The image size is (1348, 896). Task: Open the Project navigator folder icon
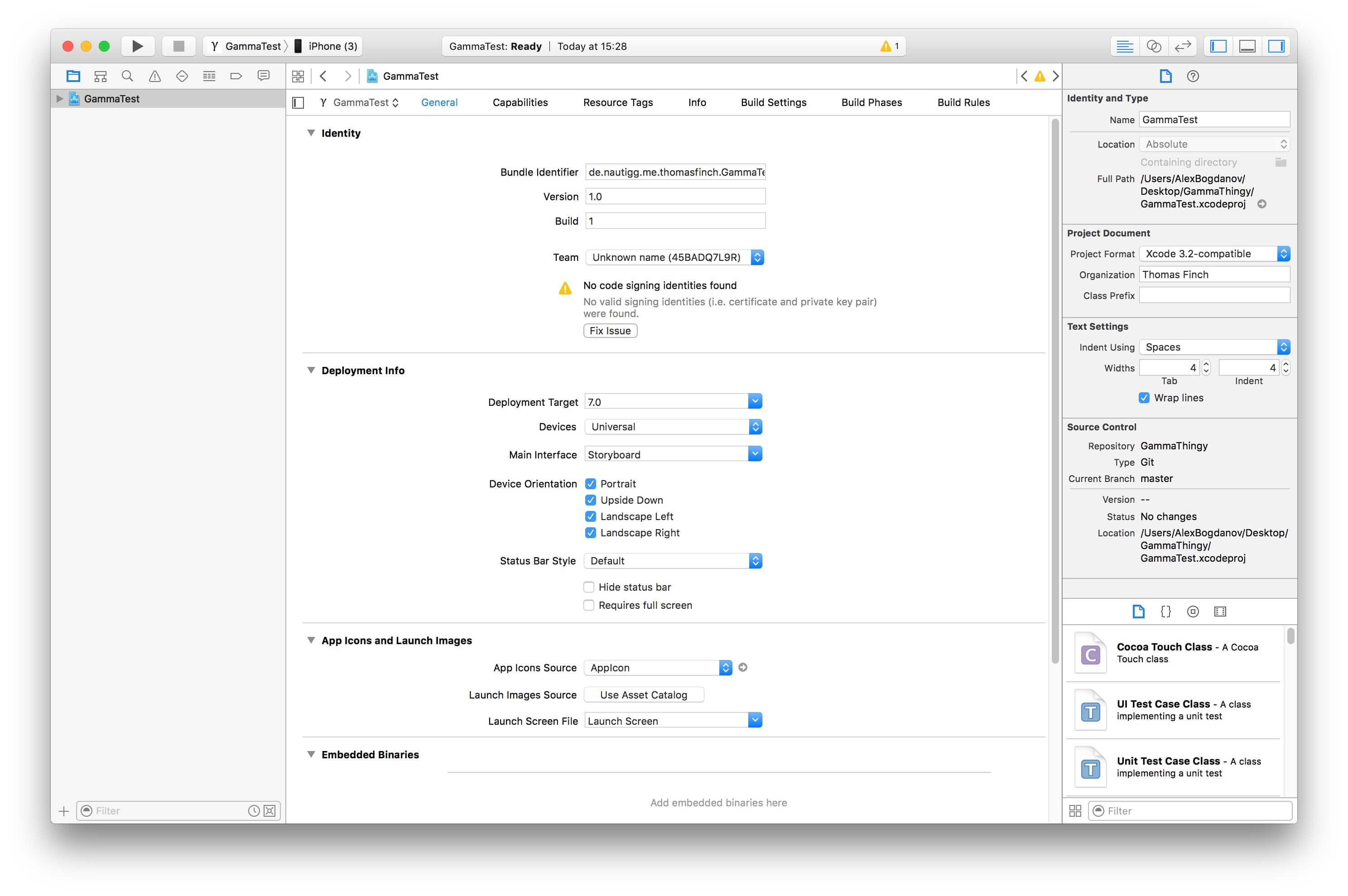(x=73, y=76)
